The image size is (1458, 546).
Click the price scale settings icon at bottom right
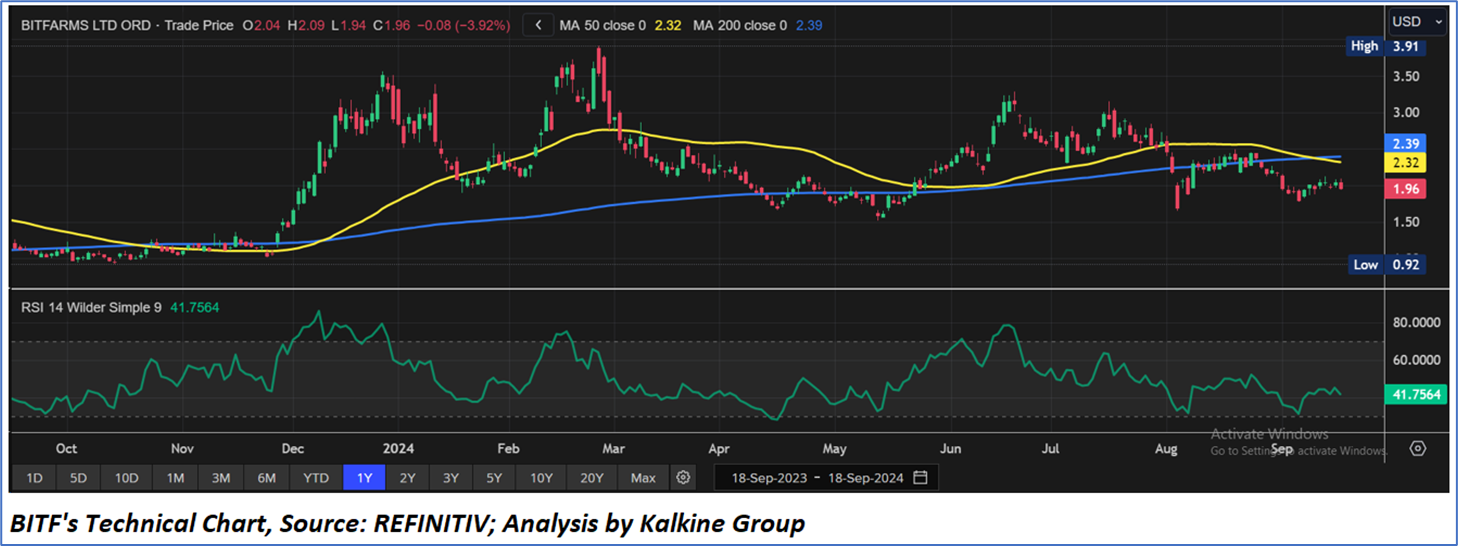click(x=1417, y=448)
